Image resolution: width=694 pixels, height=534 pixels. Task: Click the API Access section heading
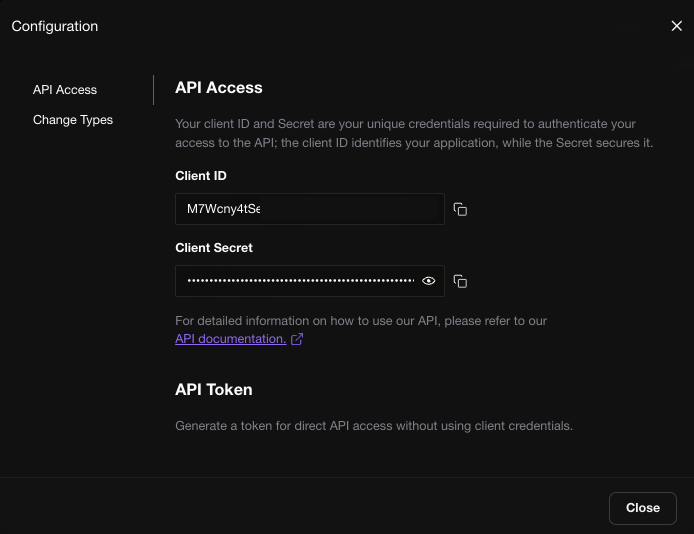219,88
